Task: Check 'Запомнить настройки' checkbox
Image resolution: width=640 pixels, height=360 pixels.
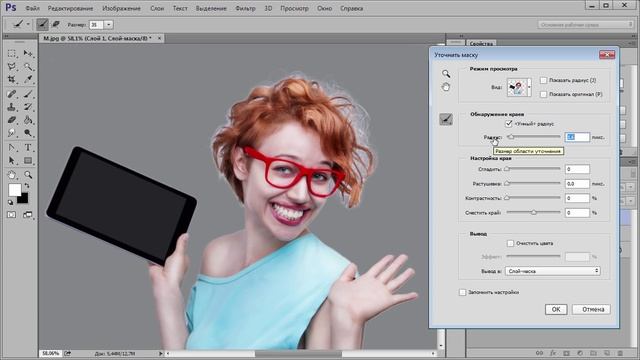Action: [x=462, y=292]
